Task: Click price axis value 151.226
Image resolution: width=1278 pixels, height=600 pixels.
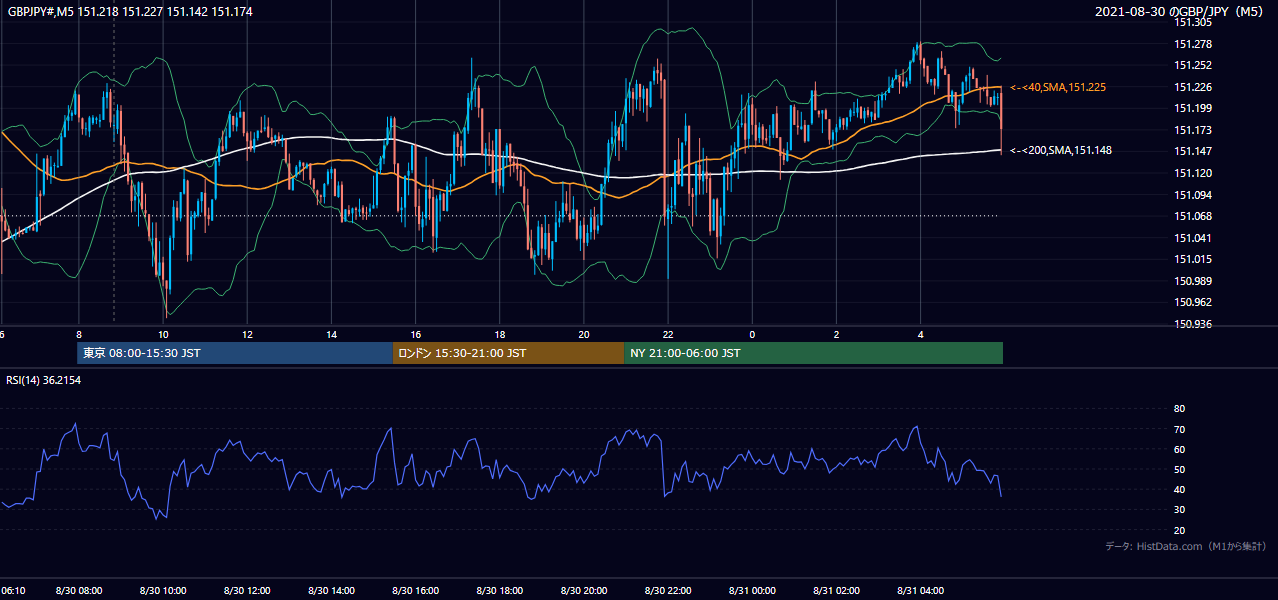Action: point(1194,87)
